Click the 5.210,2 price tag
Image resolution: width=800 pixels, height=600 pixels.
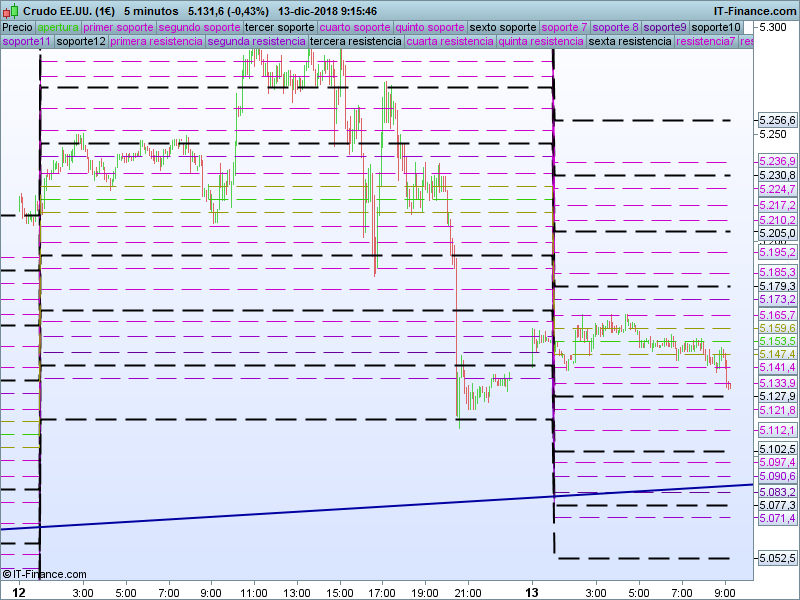[x=777, y=220]
